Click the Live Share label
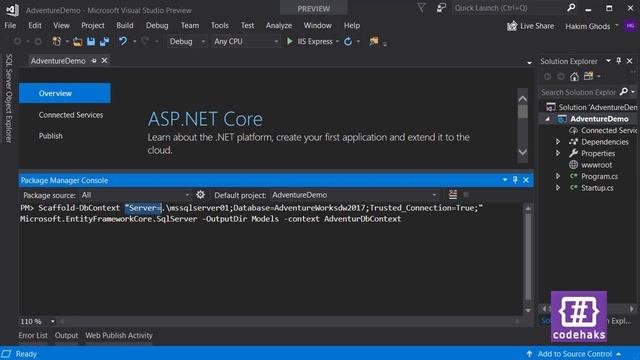 537,26
